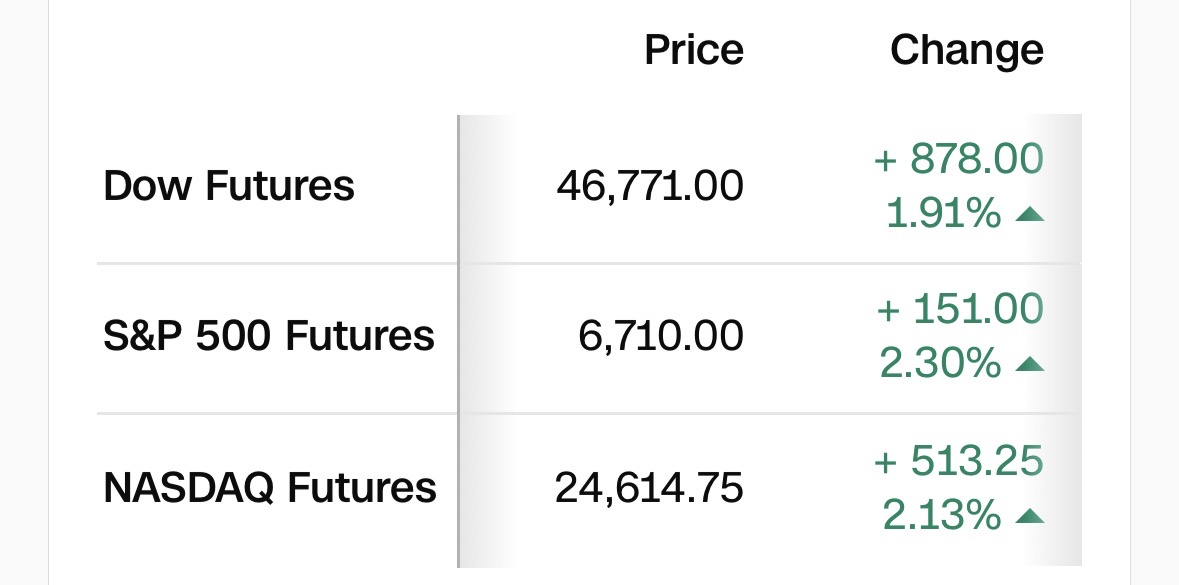The width and height of the screenshot is (1179, 585).
Task: Click the separator line below the Dow Futures row
Action: 590,264
